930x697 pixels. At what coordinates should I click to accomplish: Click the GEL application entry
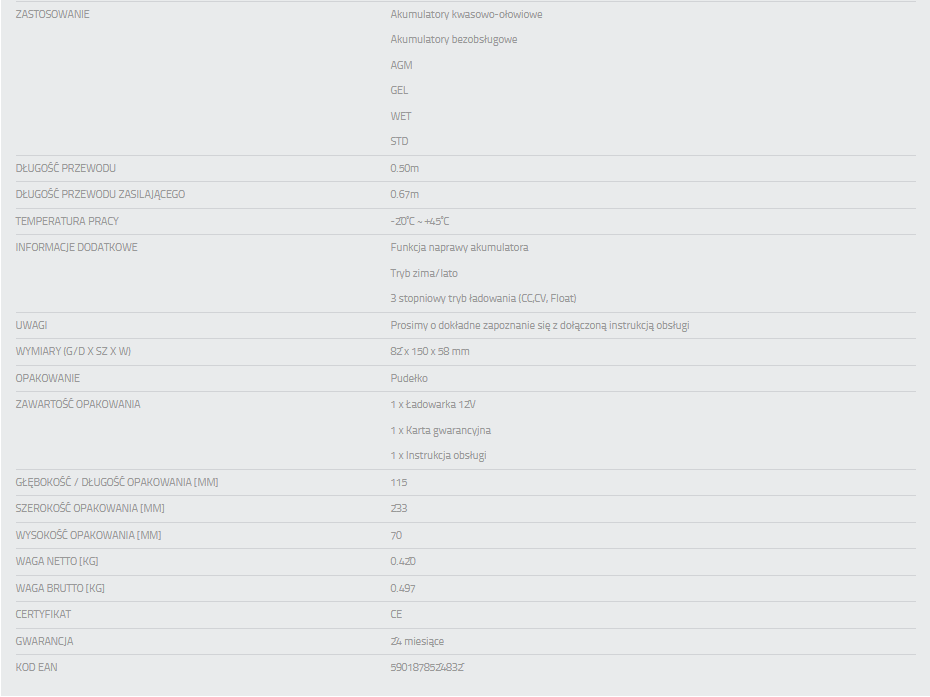399,90
